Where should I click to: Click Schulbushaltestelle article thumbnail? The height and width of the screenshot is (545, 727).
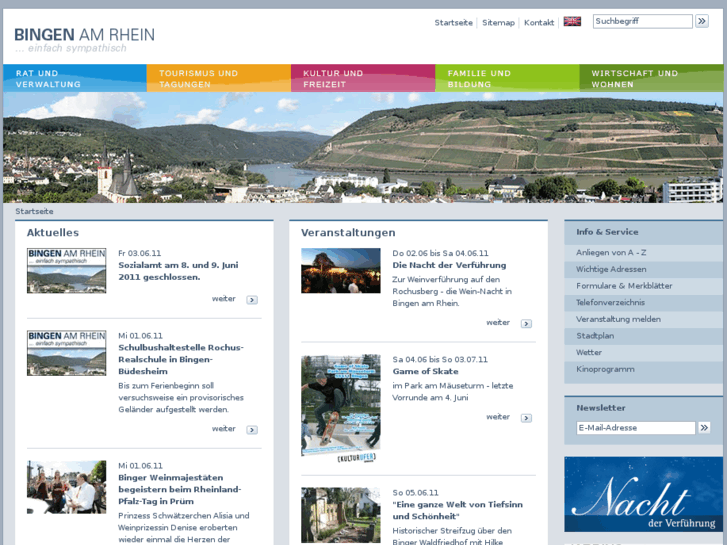point(66,353)
